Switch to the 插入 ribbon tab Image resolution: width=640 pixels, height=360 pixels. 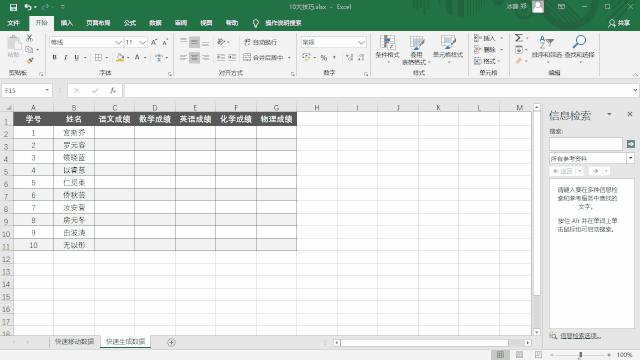(x=67, y=23)
